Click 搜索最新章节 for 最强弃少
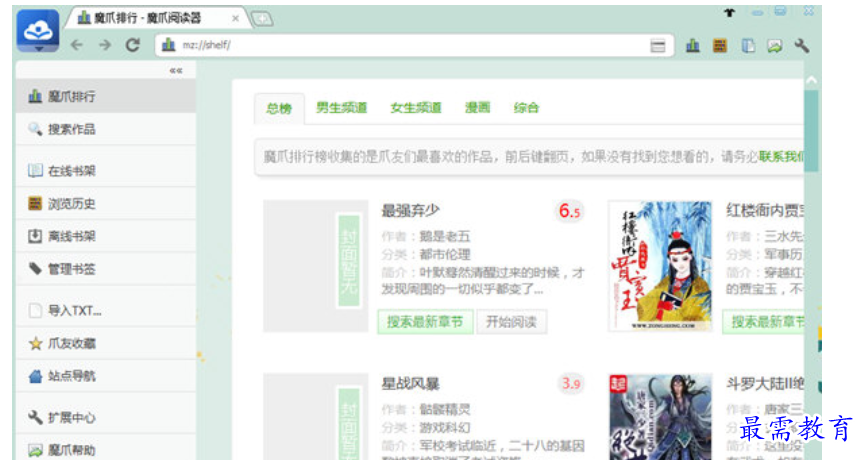 point(425,322)
